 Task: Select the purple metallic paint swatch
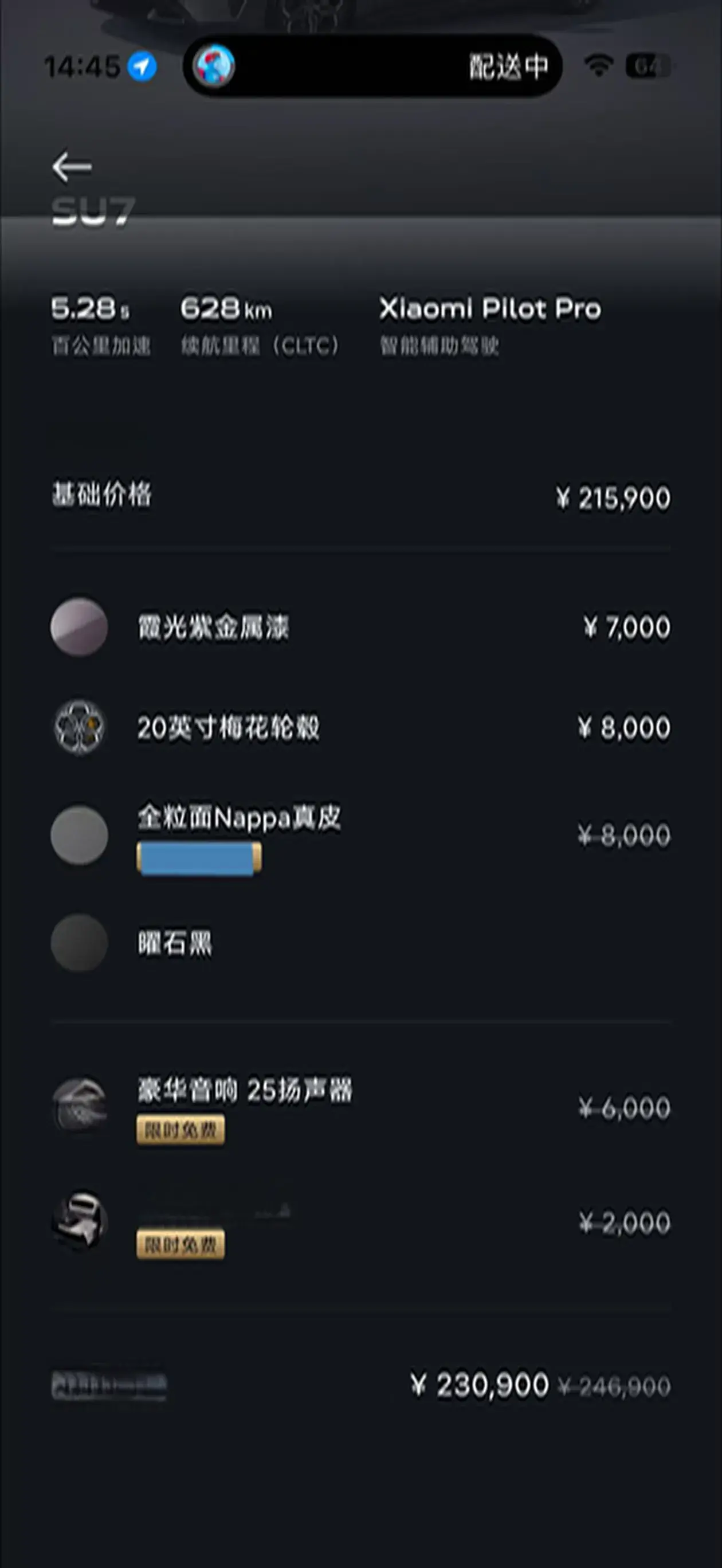click(79, 627)
